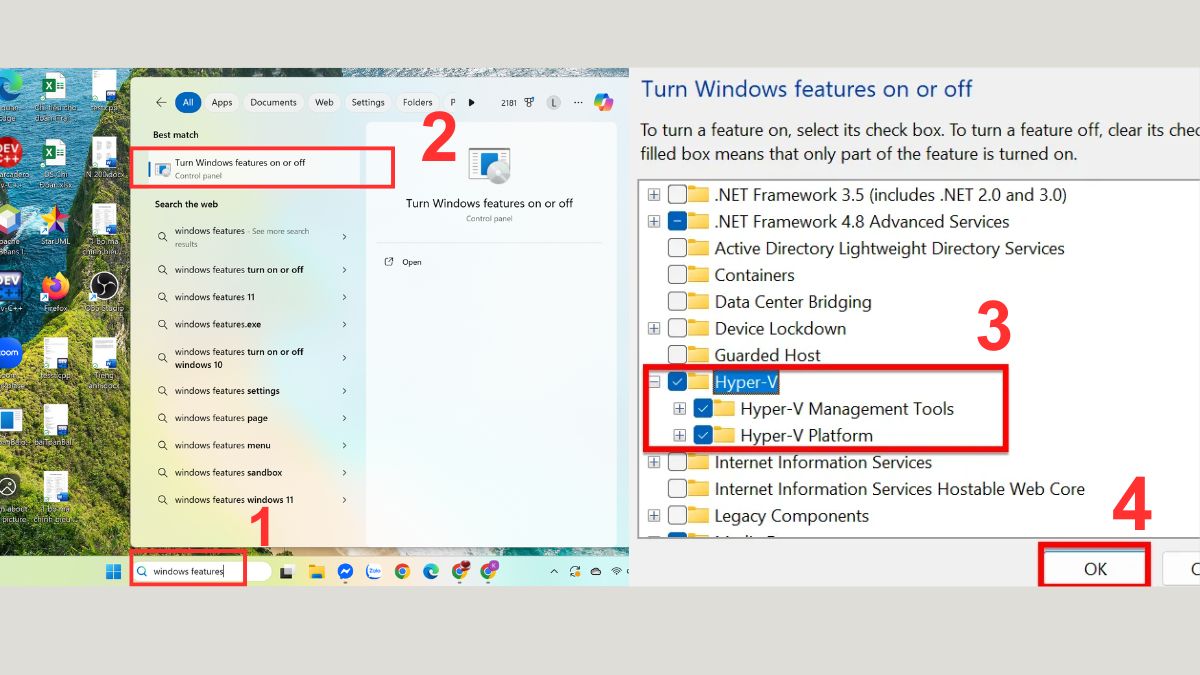Select the Tieng anh.docx desktop file

coord(104,364)
